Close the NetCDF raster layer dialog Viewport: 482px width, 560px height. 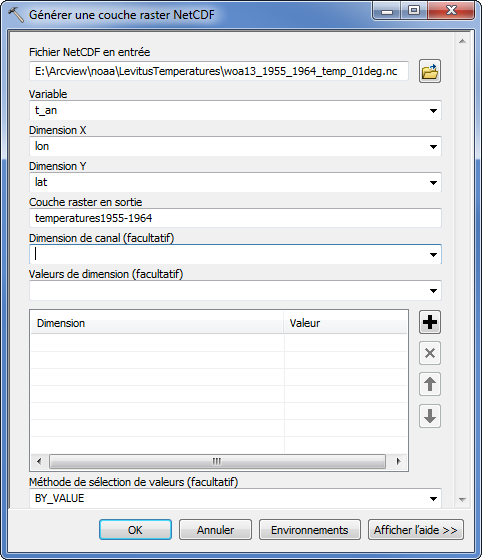pyautogui.click(x=451, y=11)
